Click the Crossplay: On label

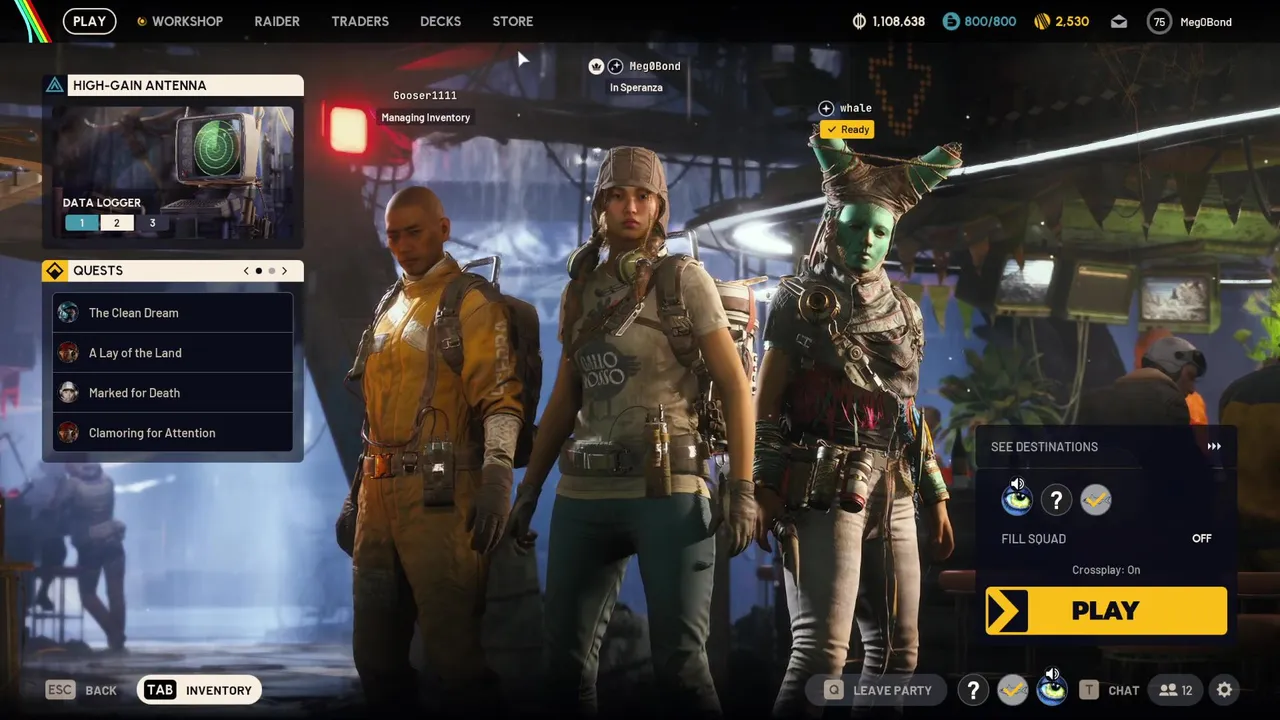[1106, 570]
